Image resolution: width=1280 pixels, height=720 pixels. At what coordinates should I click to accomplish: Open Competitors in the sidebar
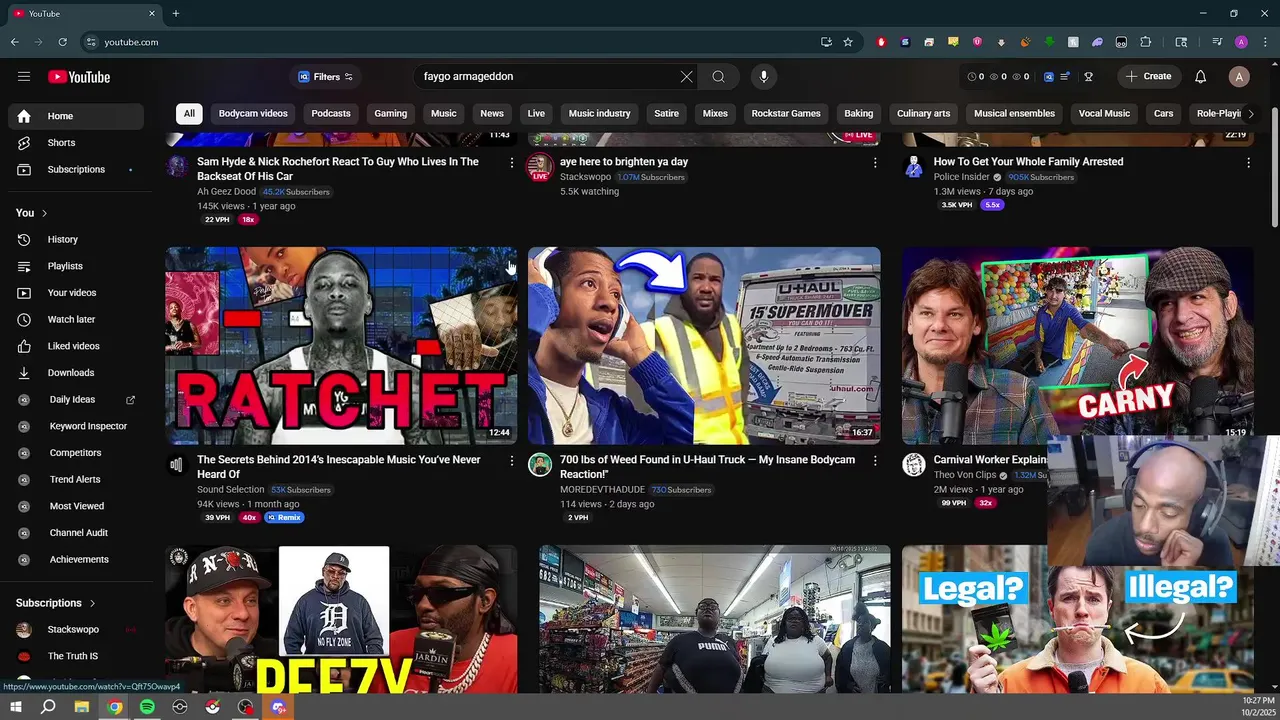76,453
